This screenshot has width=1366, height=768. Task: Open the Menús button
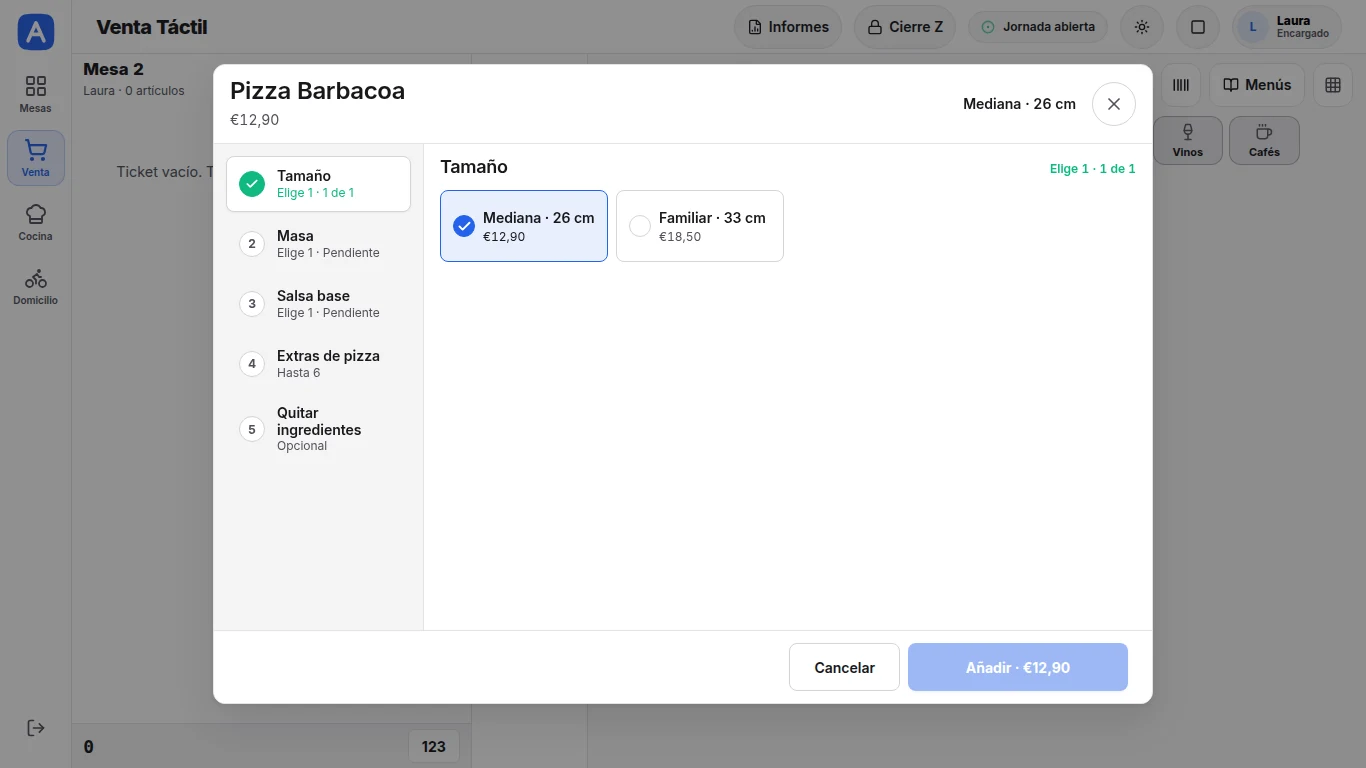pyautogui.click(x=1257, y=85)
